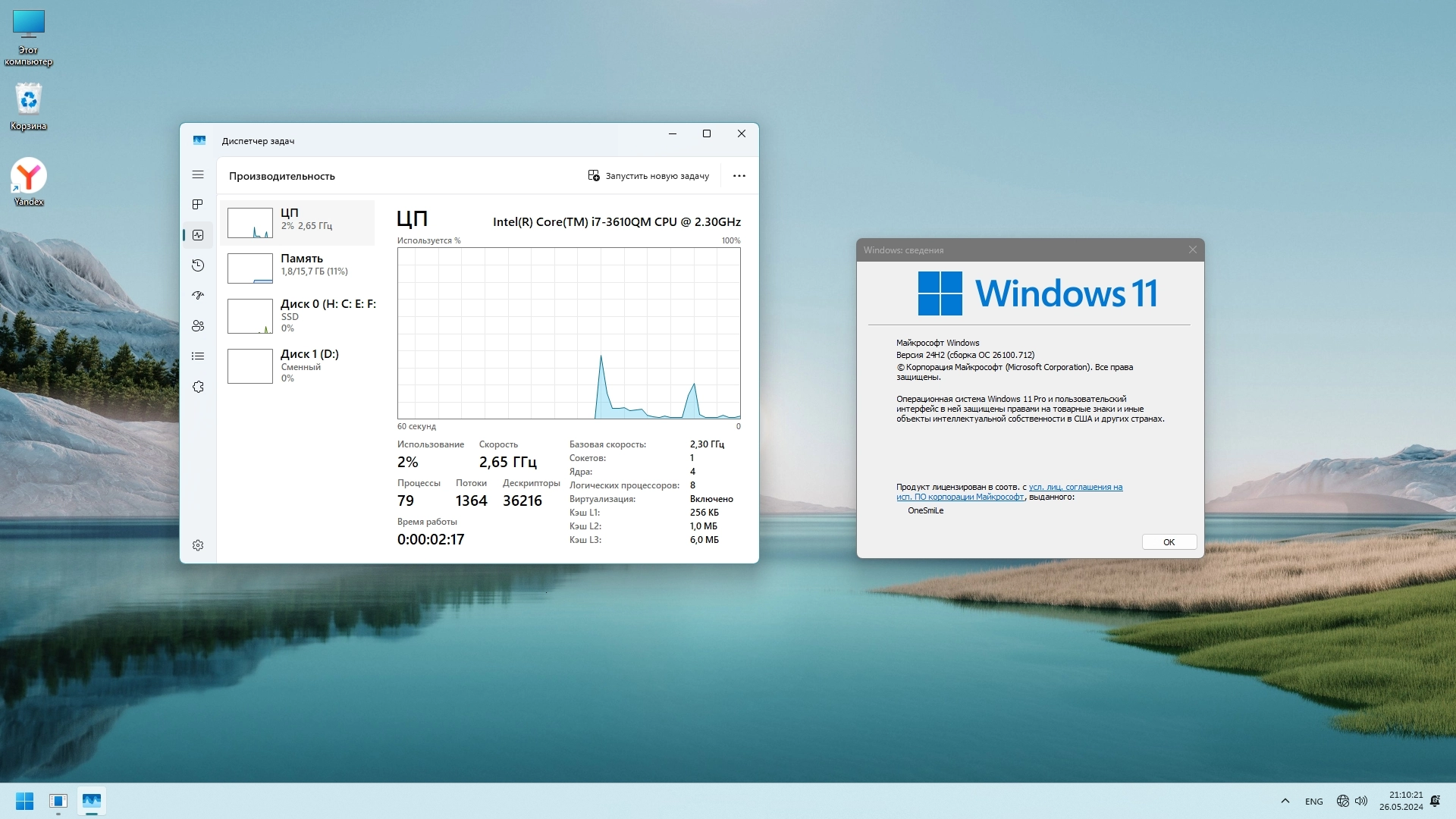Show hidden icons in system tray
This screenshot has height=819, width=1456.
[x=1285, y=801]
